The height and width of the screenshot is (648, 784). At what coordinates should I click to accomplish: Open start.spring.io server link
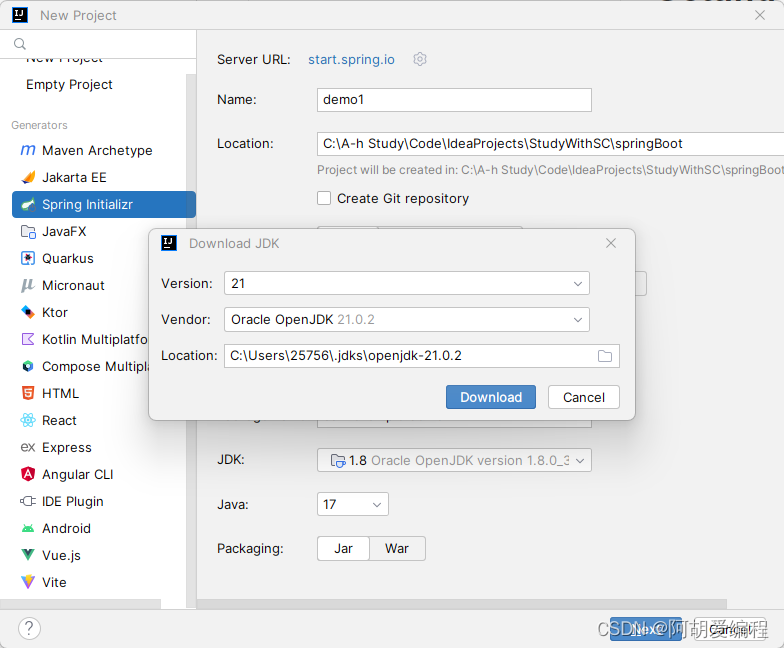[351, 60]
